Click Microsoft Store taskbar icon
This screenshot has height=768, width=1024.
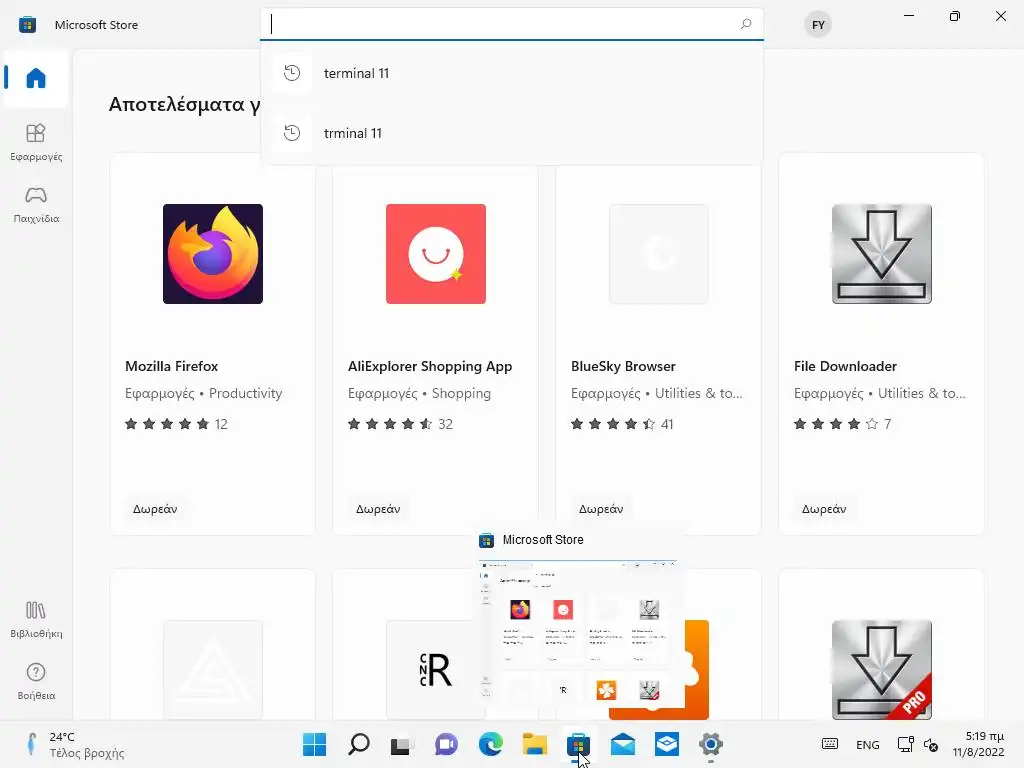pyautogui.click(x=578, y=744)
